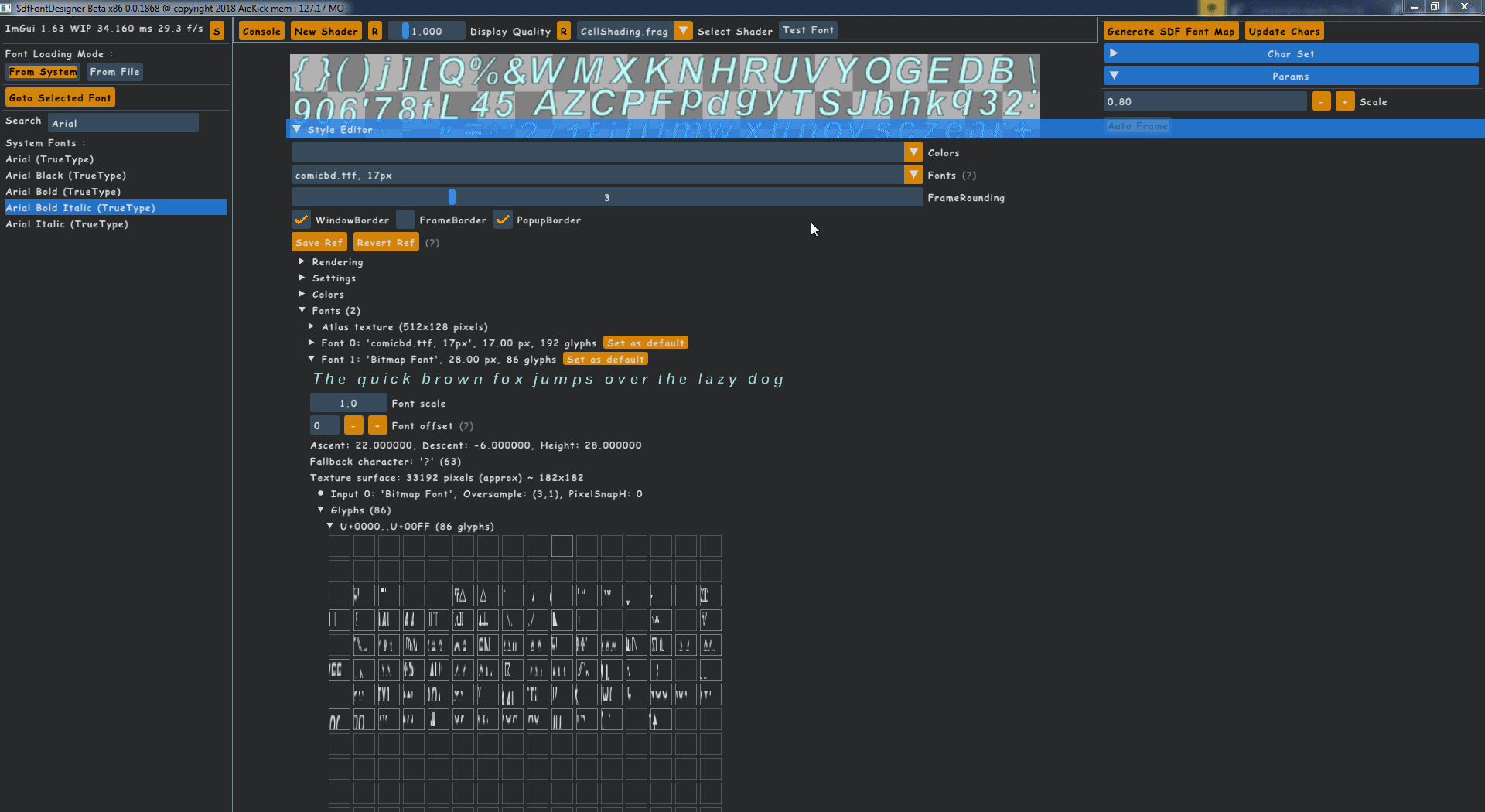
Task: Open the Console
Action: tap(261, 32)
